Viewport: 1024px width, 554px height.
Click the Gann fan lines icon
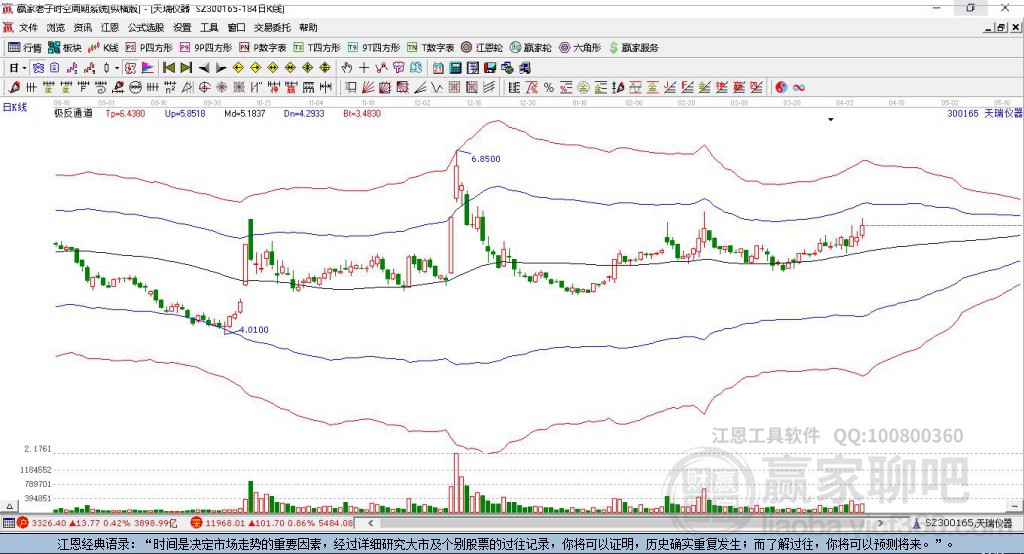point(368,87)
